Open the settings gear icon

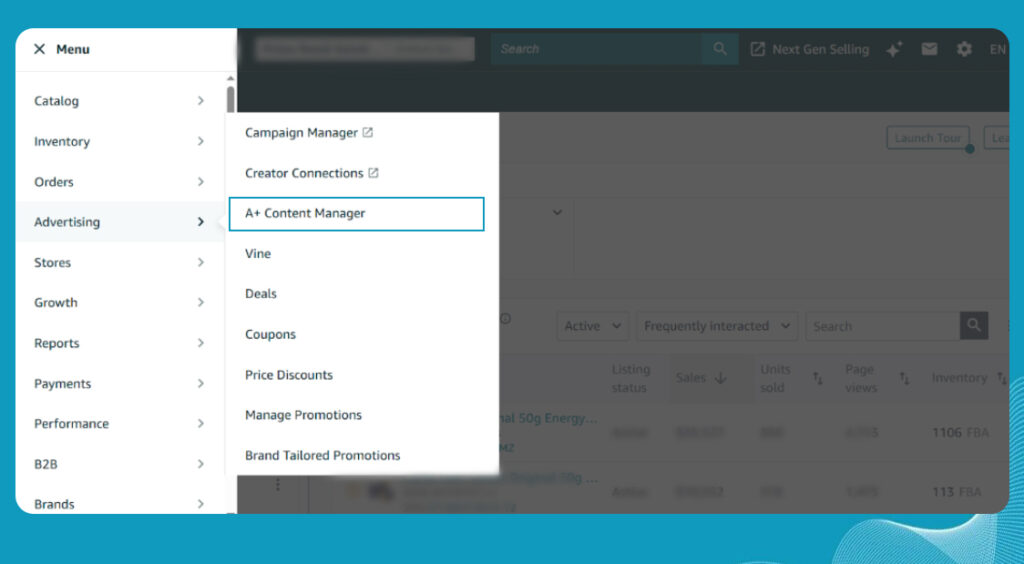[x=964, y=49]
